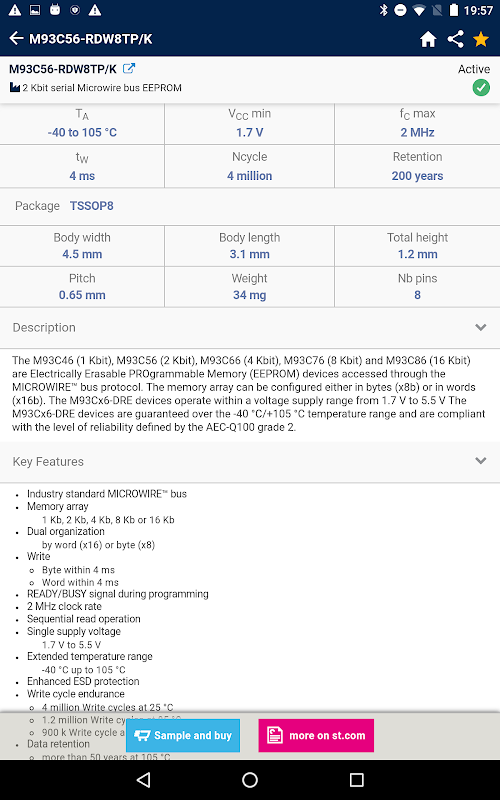Tap the green Active status checkmark
The width and height of the screenshot is (500, 800).
click(481, 88)
